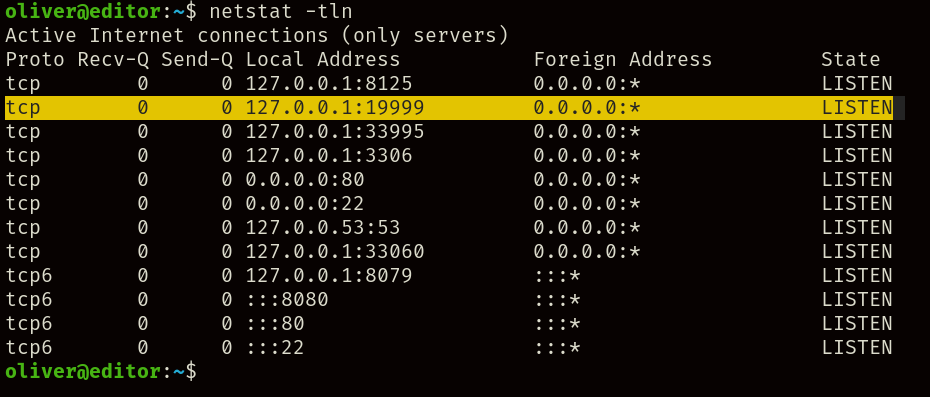
Task: Click the 'Foreign Address' column header
Action: coord(622,59)
